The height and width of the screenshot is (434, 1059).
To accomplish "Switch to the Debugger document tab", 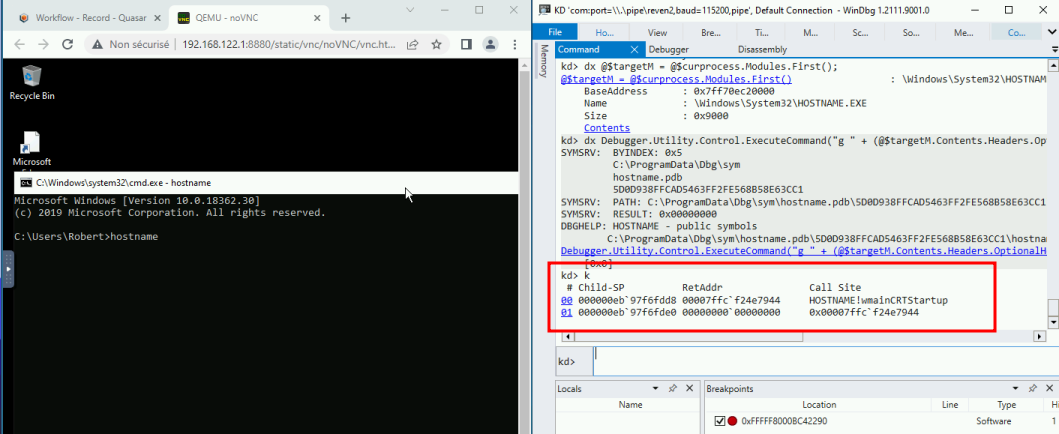I will click(669, 49).
